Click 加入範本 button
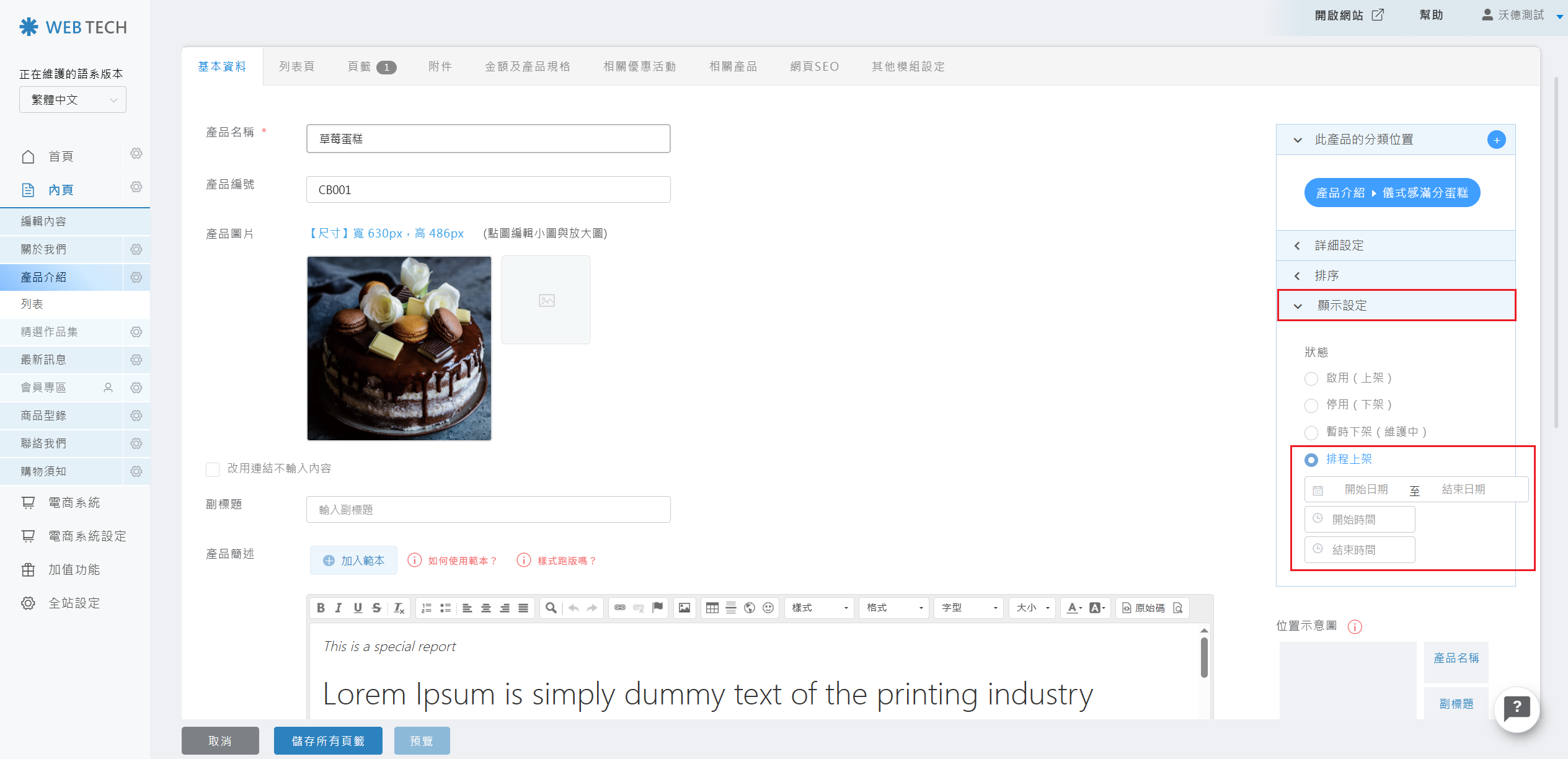 coord(353,561)
